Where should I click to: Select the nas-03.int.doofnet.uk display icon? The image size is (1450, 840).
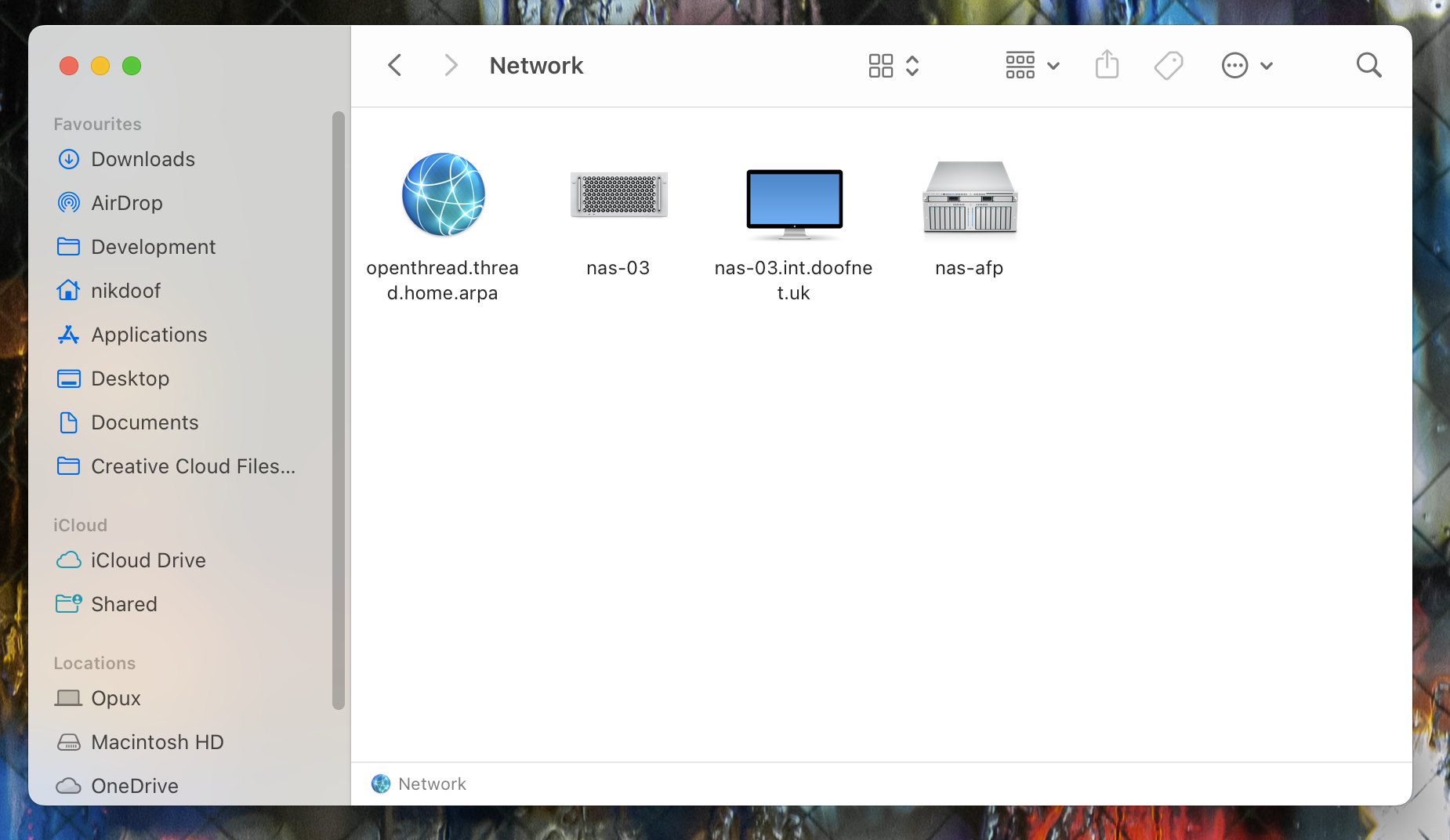[794, 202]
